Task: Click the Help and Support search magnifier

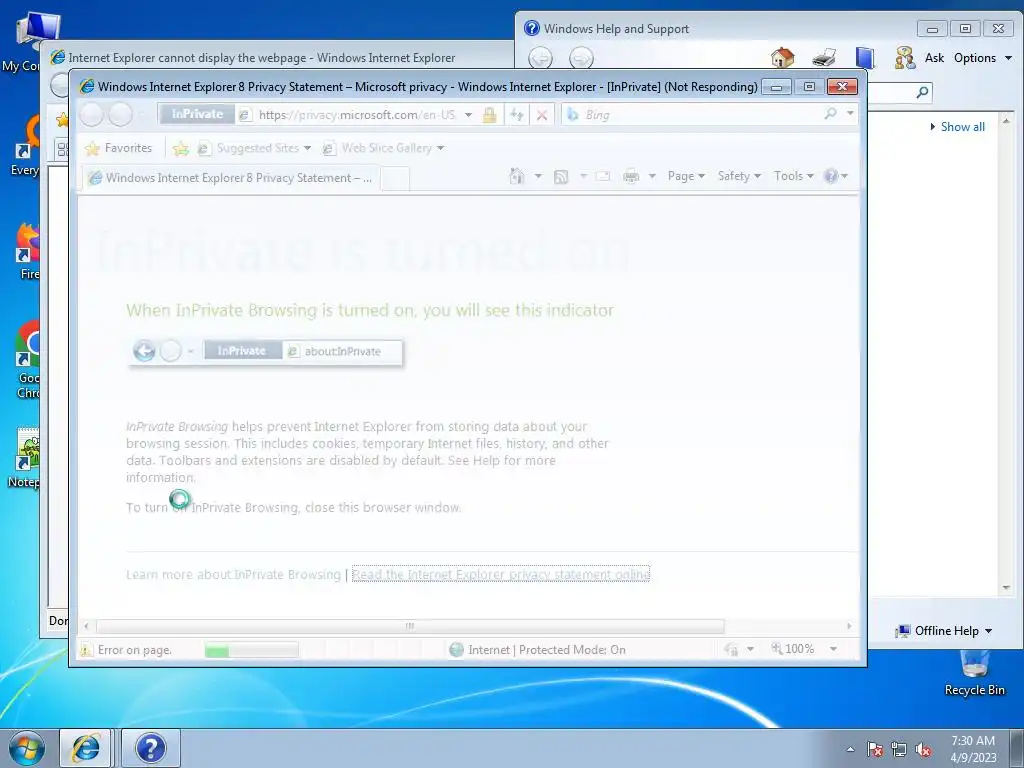Action: point(922,92)
